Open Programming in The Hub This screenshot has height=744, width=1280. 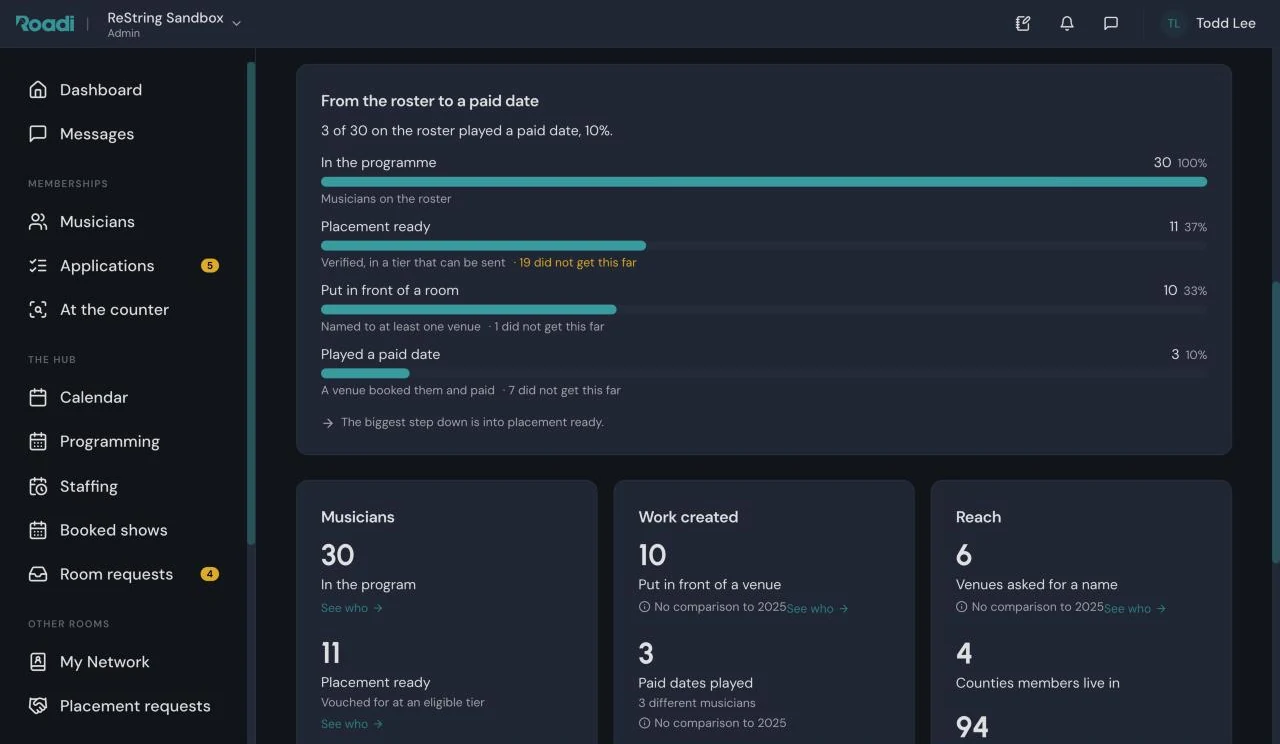click(109, 442)
